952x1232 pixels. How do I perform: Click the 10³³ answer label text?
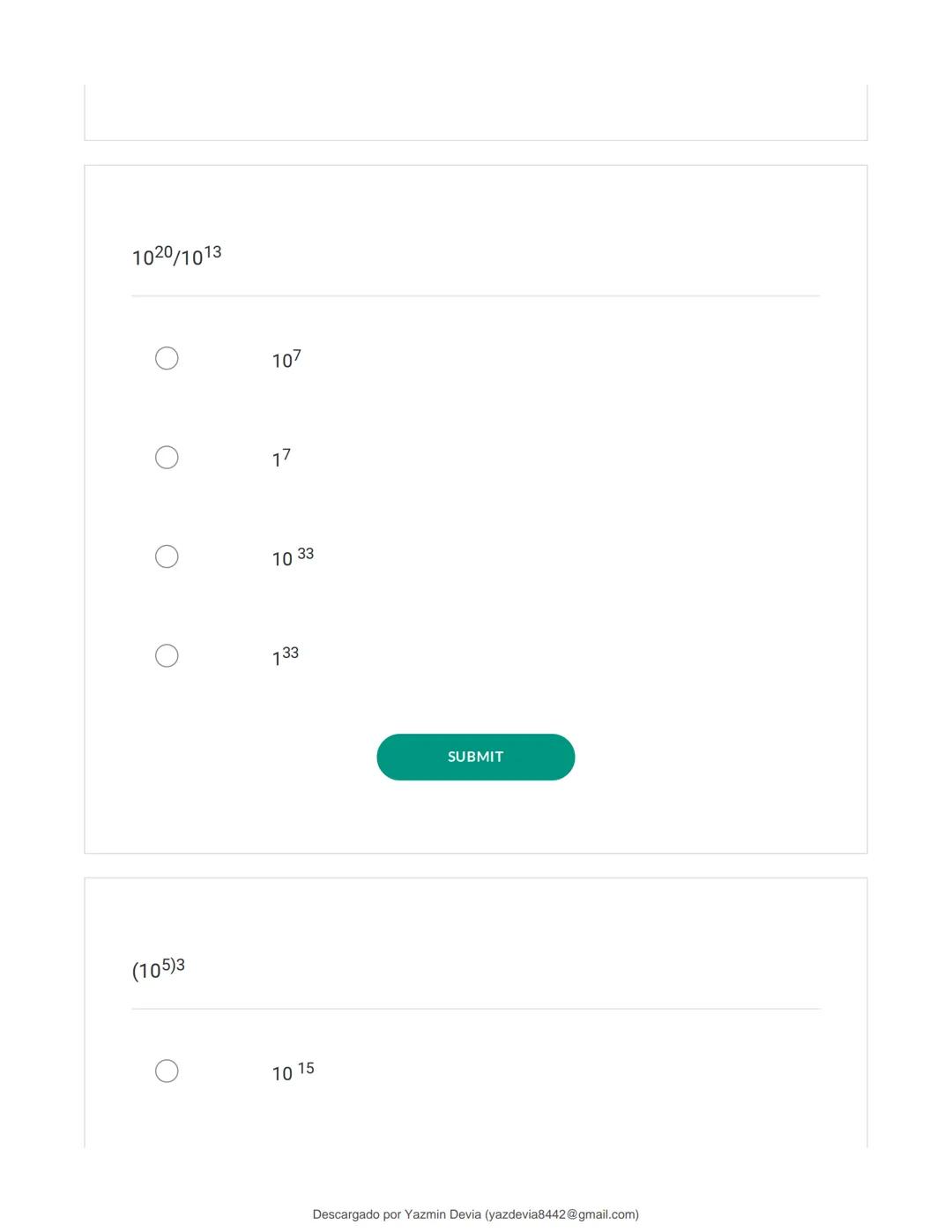293,557
